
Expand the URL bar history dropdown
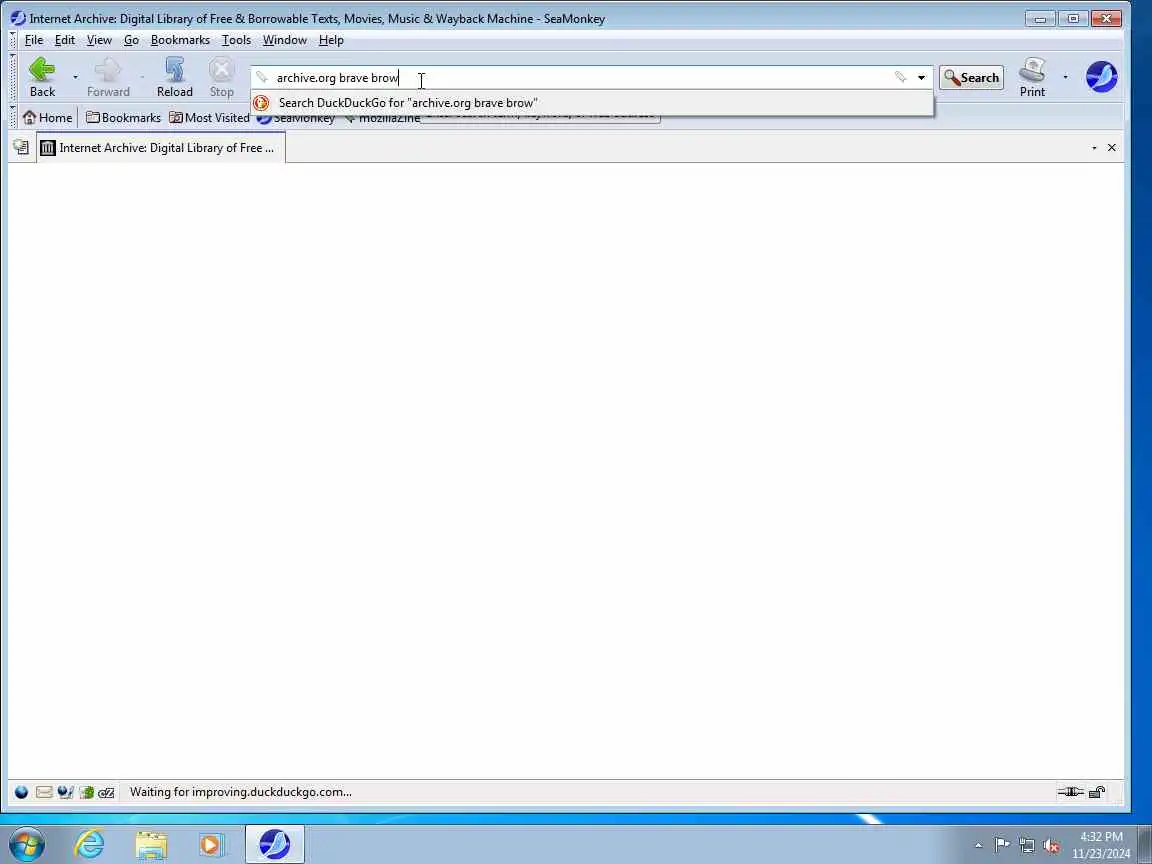click(x=921, y=77)
